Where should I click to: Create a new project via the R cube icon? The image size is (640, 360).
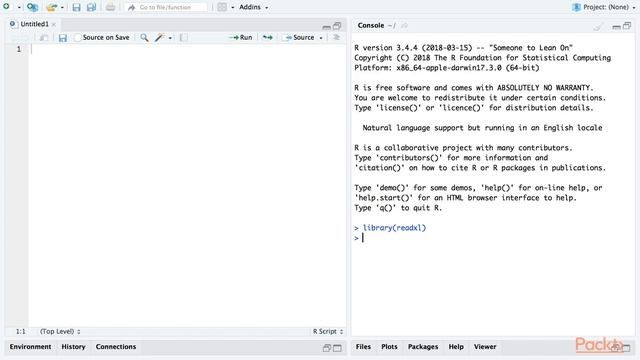click(x=32, y=7)
